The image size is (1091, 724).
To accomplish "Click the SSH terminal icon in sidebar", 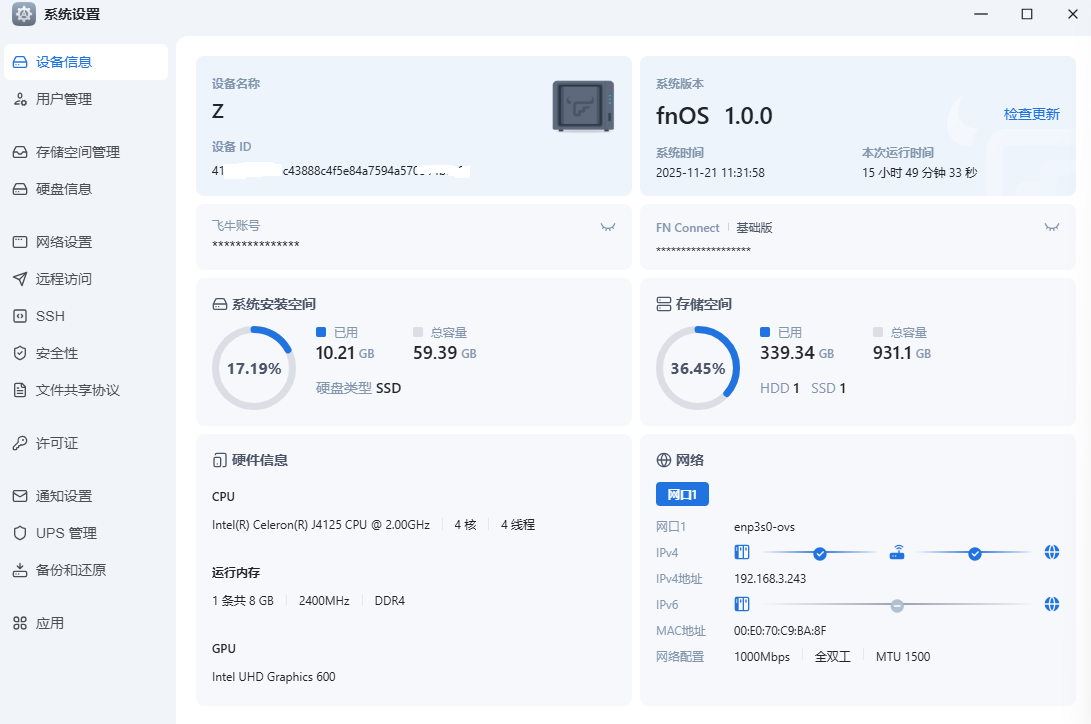I will [20, 316].
